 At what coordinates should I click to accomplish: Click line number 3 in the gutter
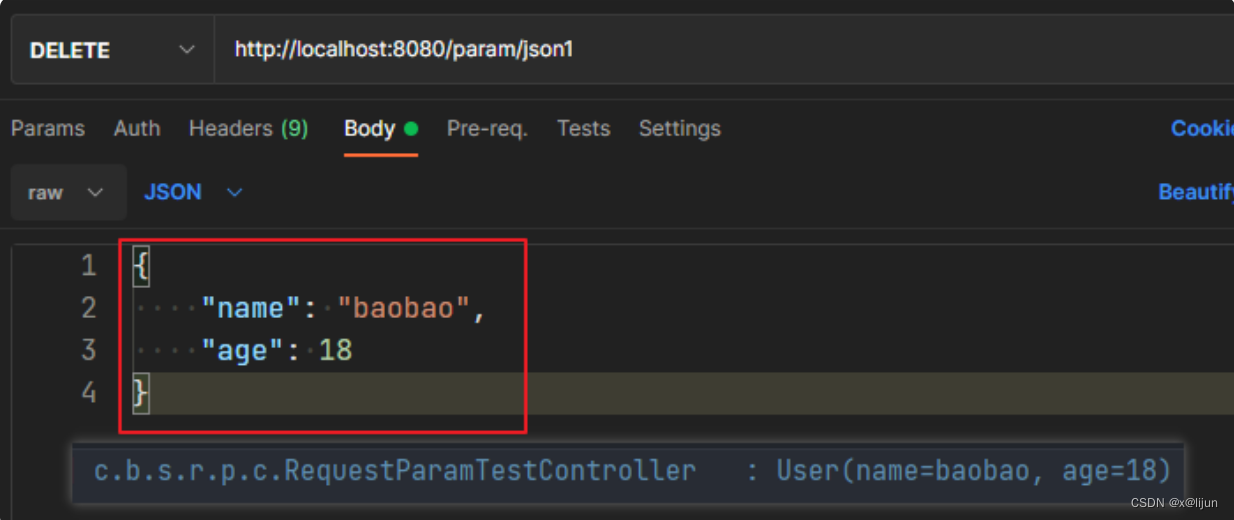pos(89,350)
